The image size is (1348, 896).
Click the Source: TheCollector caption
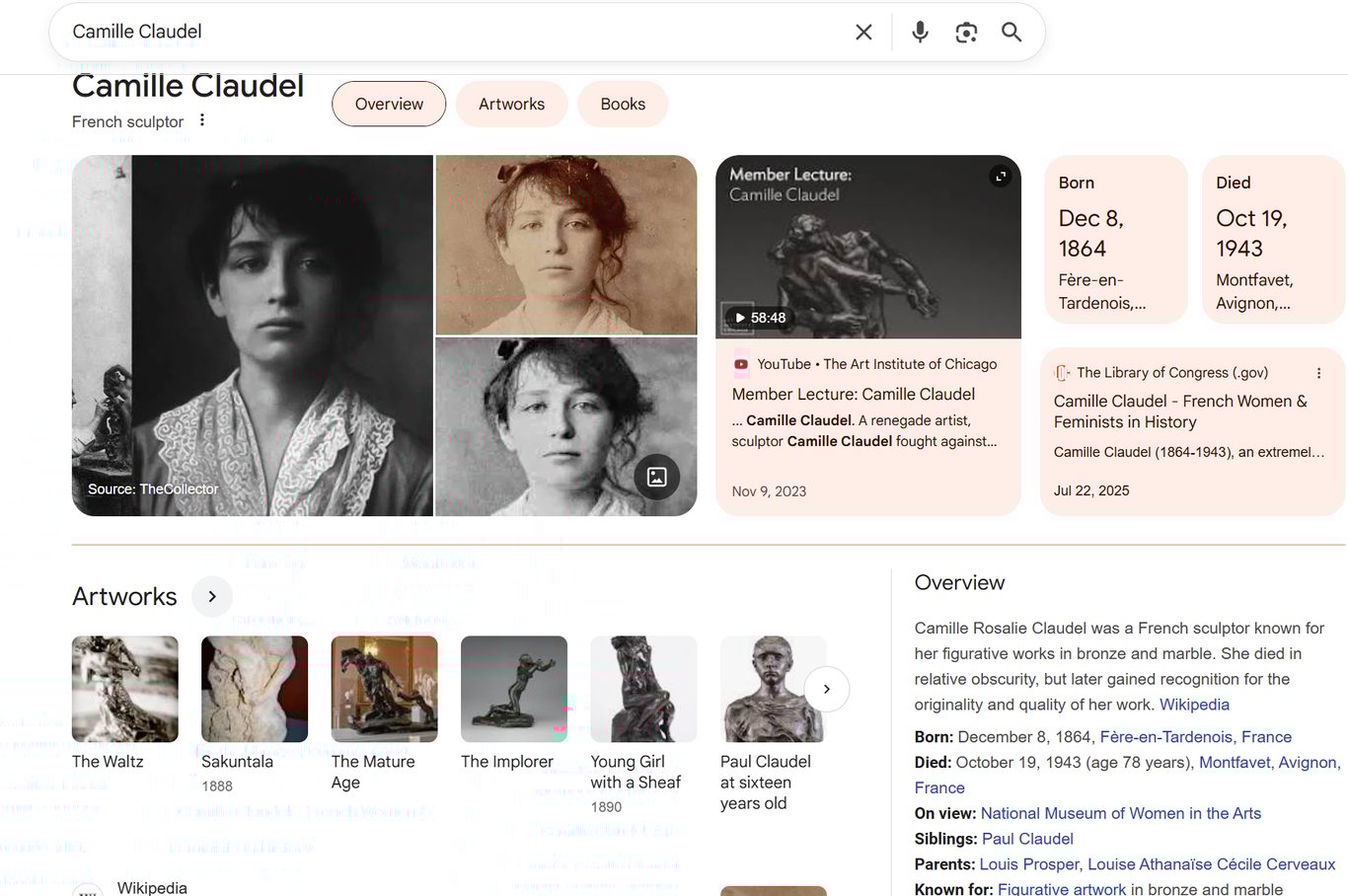153,489
